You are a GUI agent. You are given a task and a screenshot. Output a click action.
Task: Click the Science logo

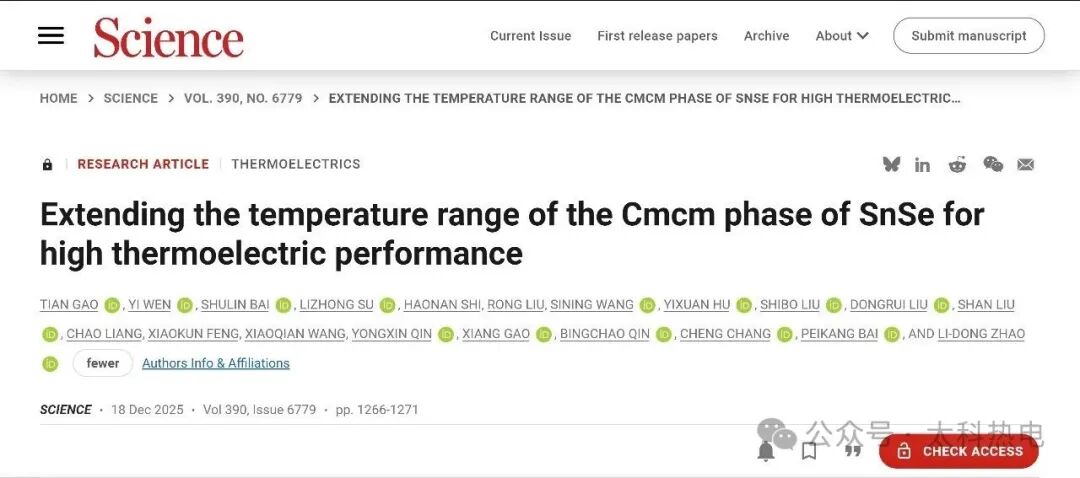point(168,37)
